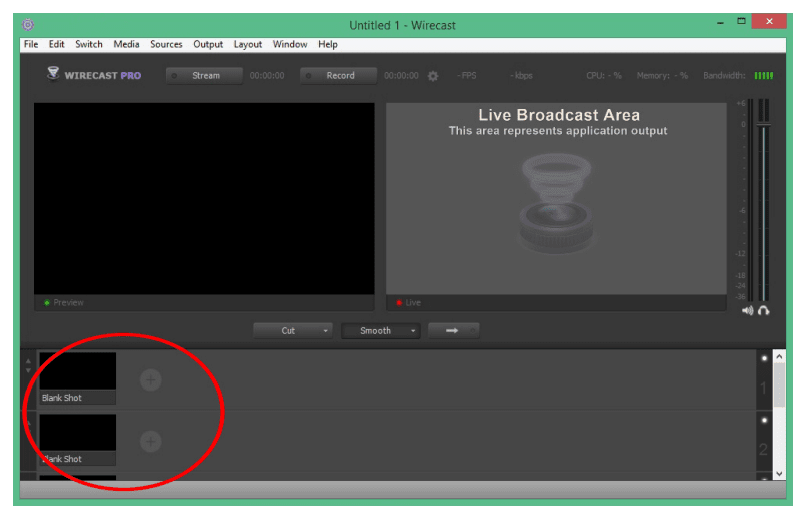Screen dimensions: 798x512
Task: Adjust the audio level meter slider
Action: (x=763, y=124)
